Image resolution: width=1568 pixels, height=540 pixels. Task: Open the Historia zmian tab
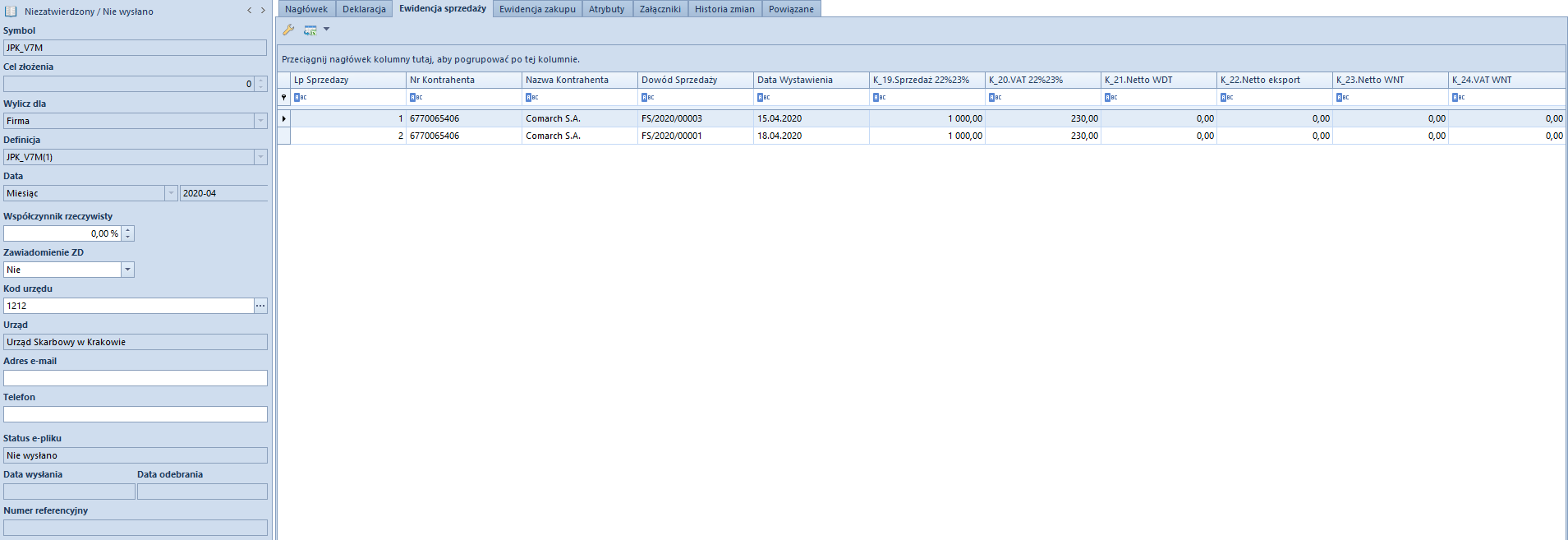(724, 9)
